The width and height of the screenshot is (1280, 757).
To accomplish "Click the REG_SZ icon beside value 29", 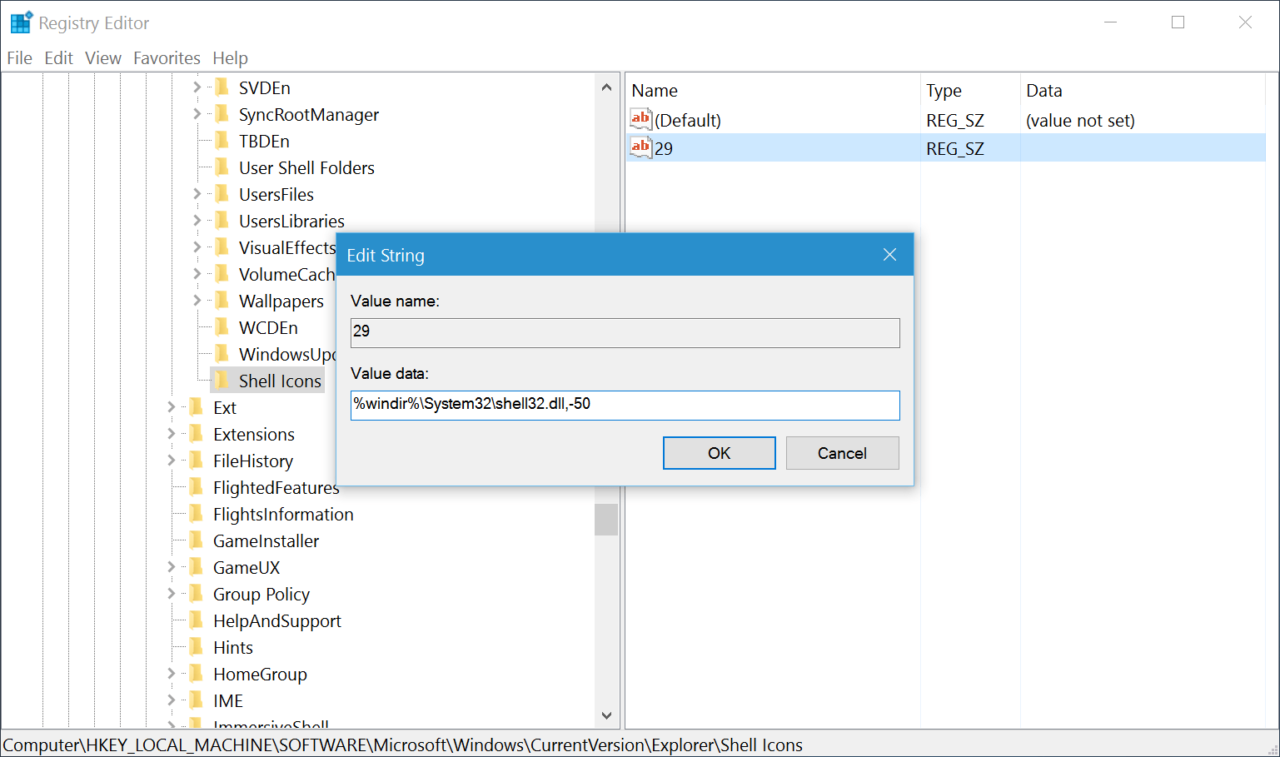I will 640,147.
